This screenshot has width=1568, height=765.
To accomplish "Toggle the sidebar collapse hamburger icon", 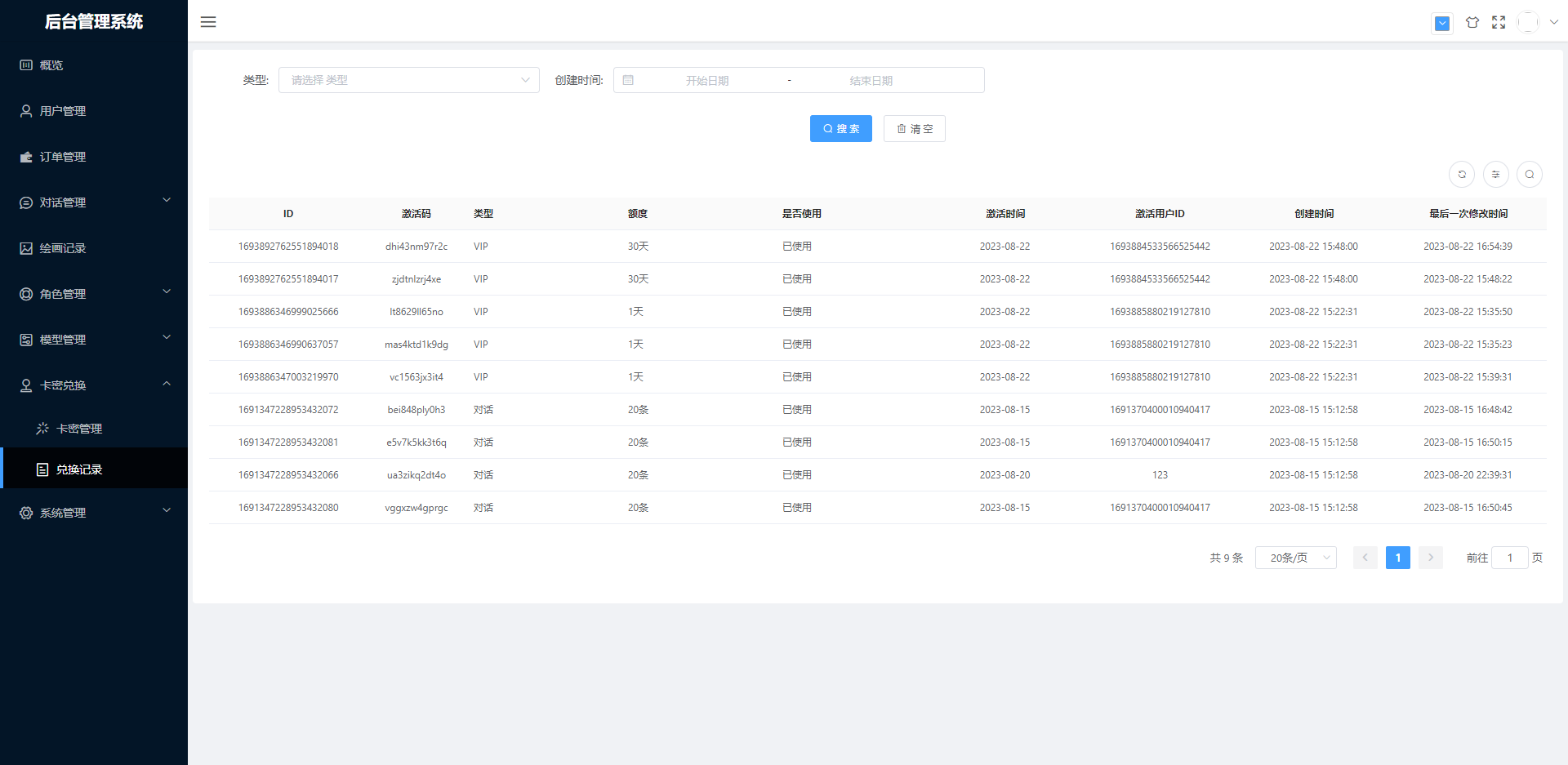I will pos(208,22).
